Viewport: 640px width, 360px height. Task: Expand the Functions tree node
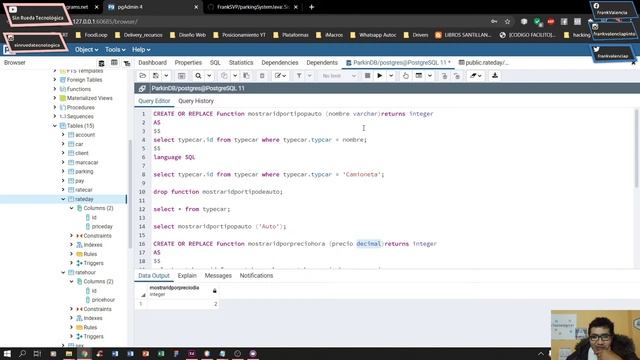pos(55,89)
